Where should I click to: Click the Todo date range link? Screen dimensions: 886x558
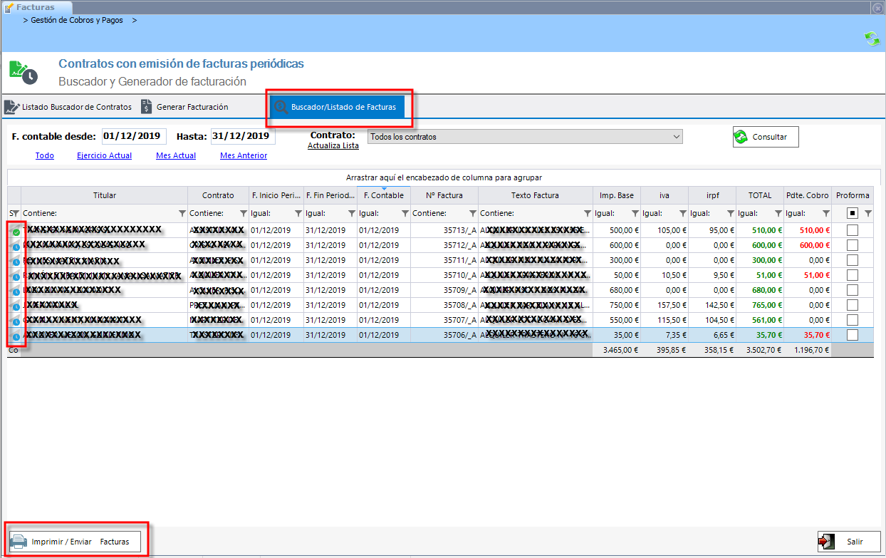pos(45,156)
